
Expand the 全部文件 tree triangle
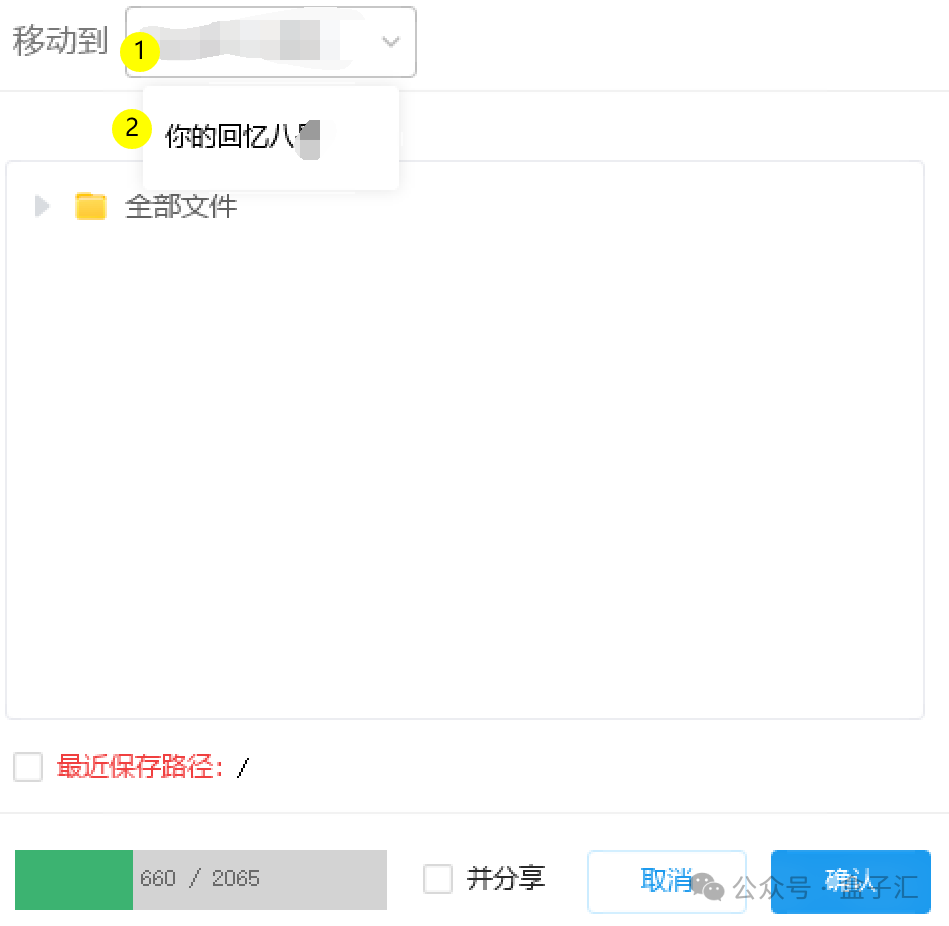[x=41, y=207]
